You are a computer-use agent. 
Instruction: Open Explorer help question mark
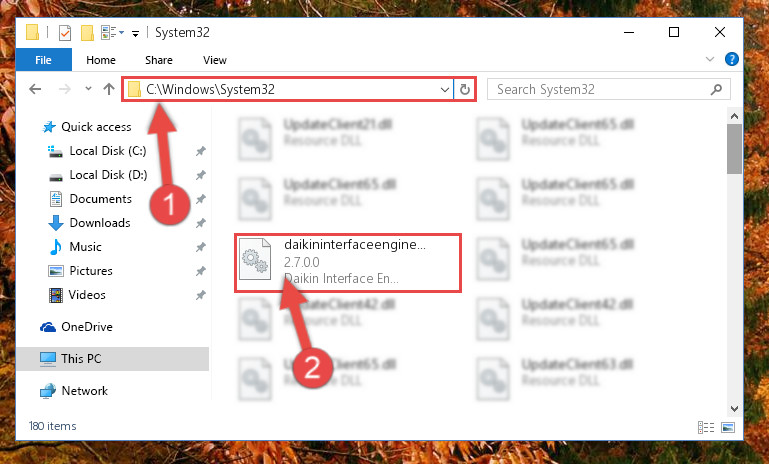[732, 59]
